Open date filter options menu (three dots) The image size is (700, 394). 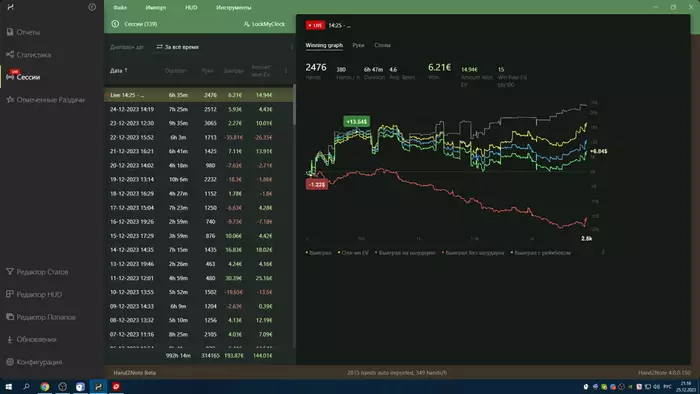click(x=292, y=47)
